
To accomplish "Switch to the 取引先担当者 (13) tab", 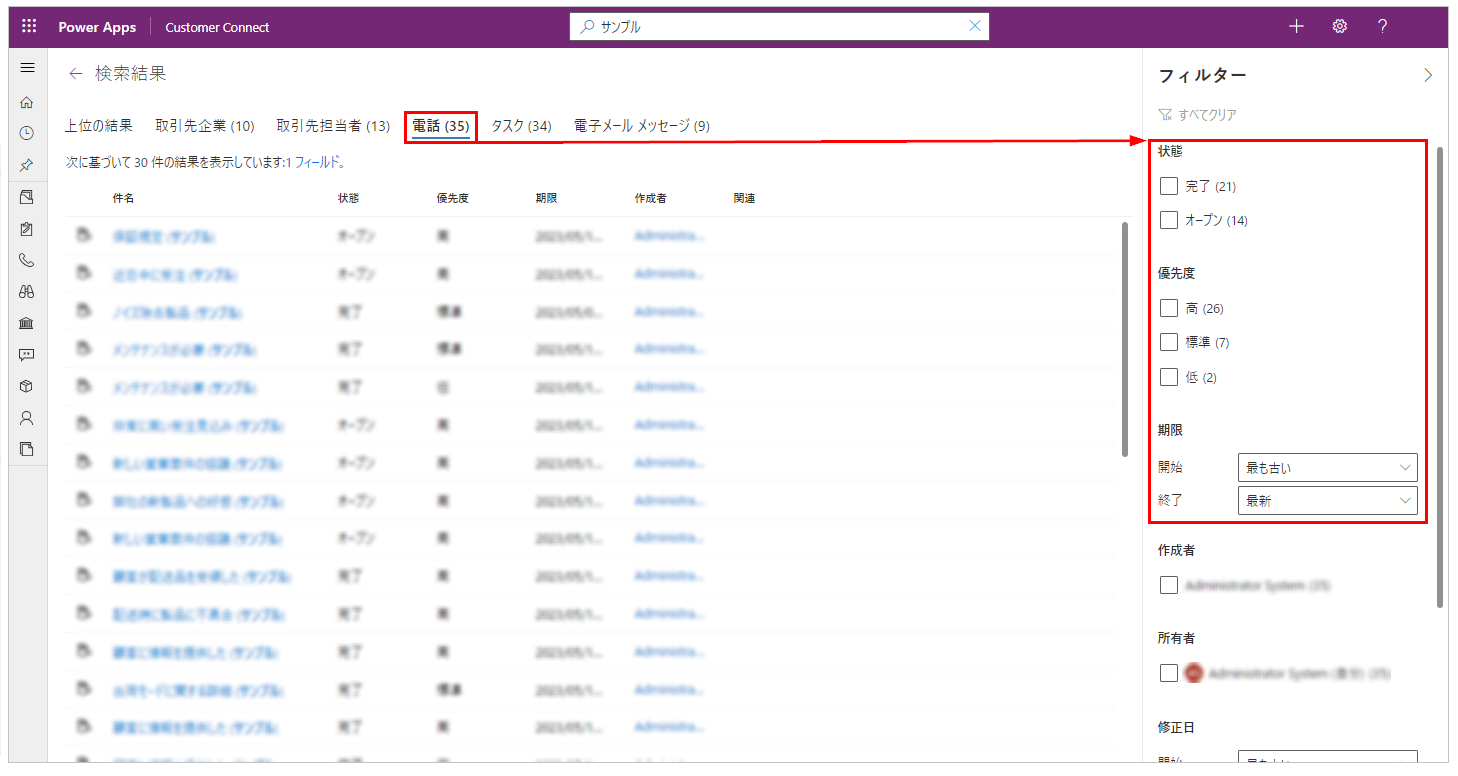I will (x=333, y=126).
